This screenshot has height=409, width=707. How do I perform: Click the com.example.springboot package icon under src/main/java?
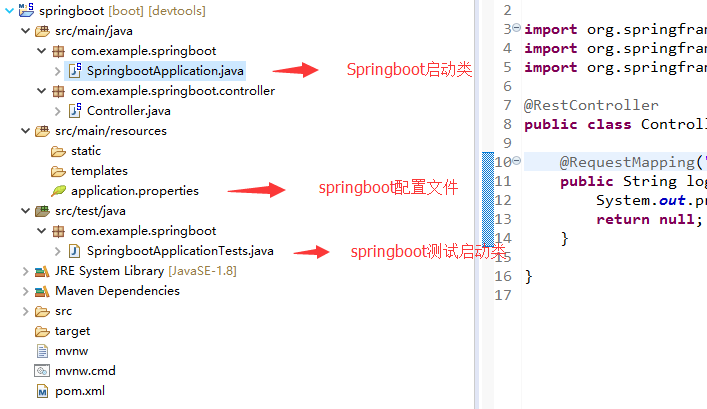click(x=58, y=51)
